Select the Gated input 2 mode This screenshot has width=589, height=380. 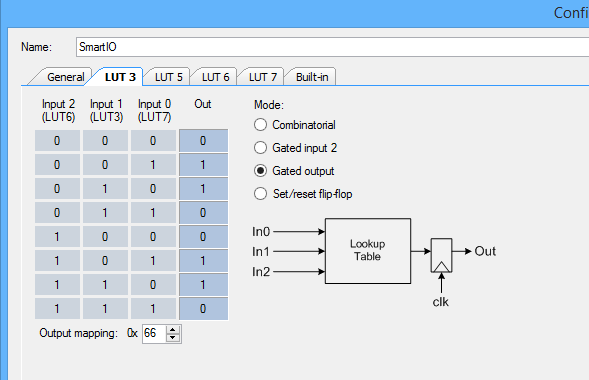(260, 148)
